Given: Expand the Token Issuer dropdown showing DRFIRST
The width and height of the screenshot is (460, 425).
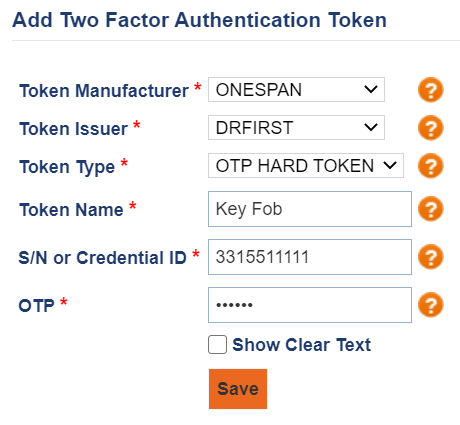Looking at the screenshot, I should (296, 128).
